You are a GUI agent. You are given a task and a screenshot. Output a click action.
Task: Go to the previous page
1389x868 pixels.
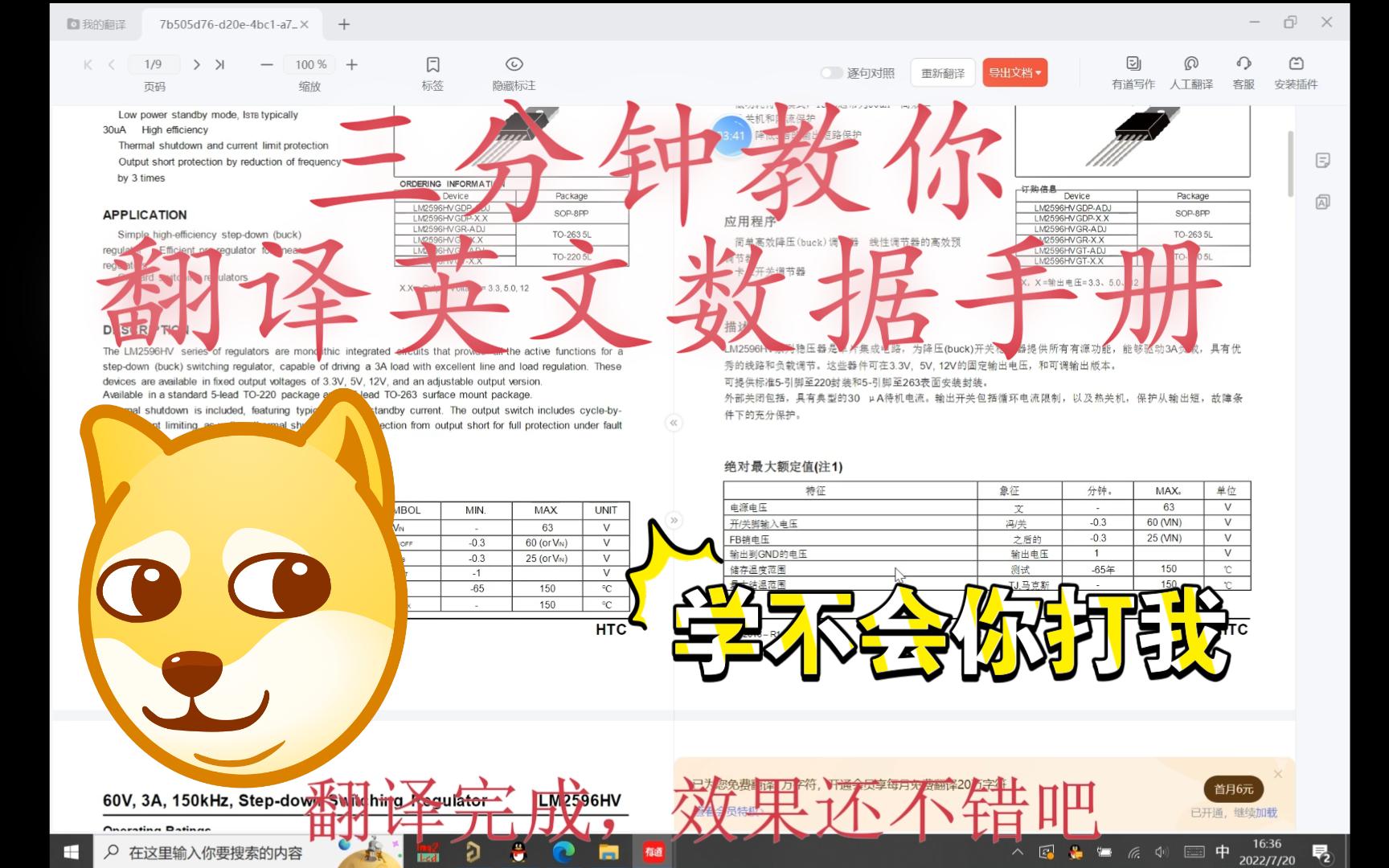point(112,64)
